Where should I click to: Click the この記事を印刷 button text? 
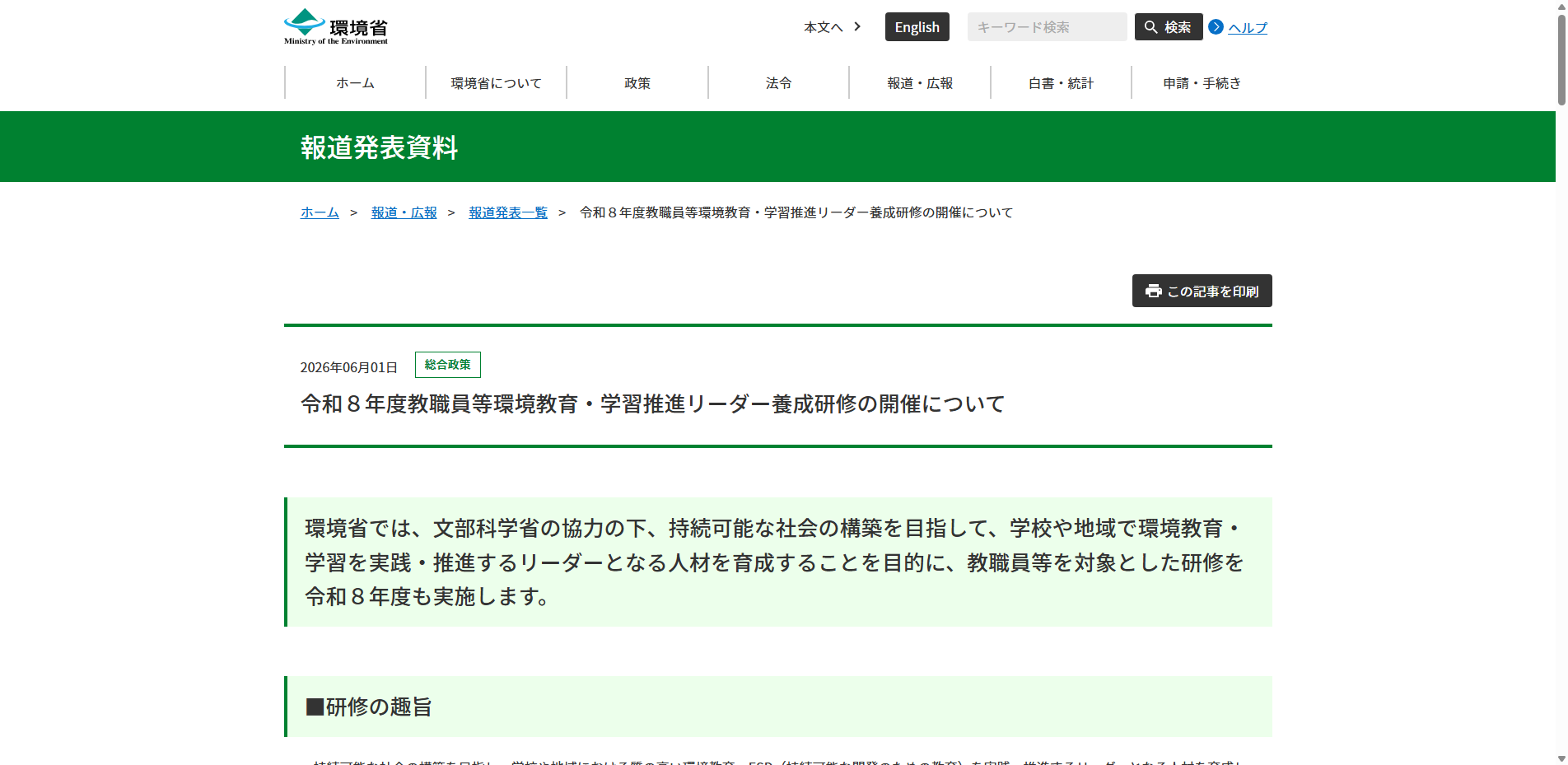tap(1212, 292)
